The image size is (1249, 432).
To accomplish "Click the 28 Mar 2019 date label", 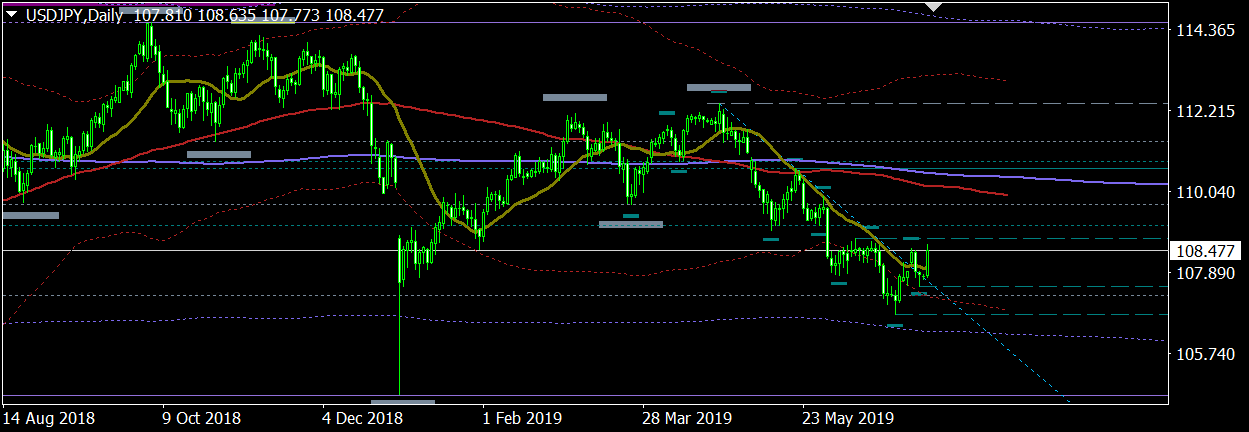I will click(685, 417).
